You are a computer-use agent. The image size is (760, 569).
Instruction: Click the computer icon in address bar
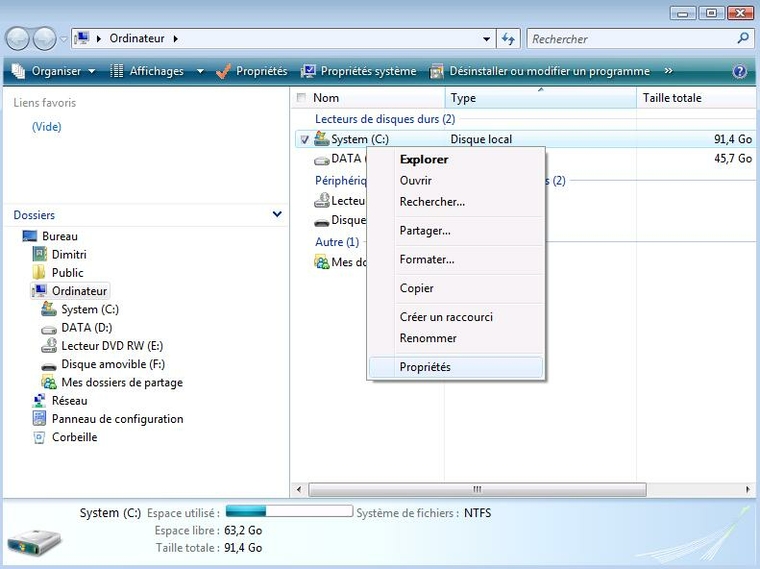point(82,38)
